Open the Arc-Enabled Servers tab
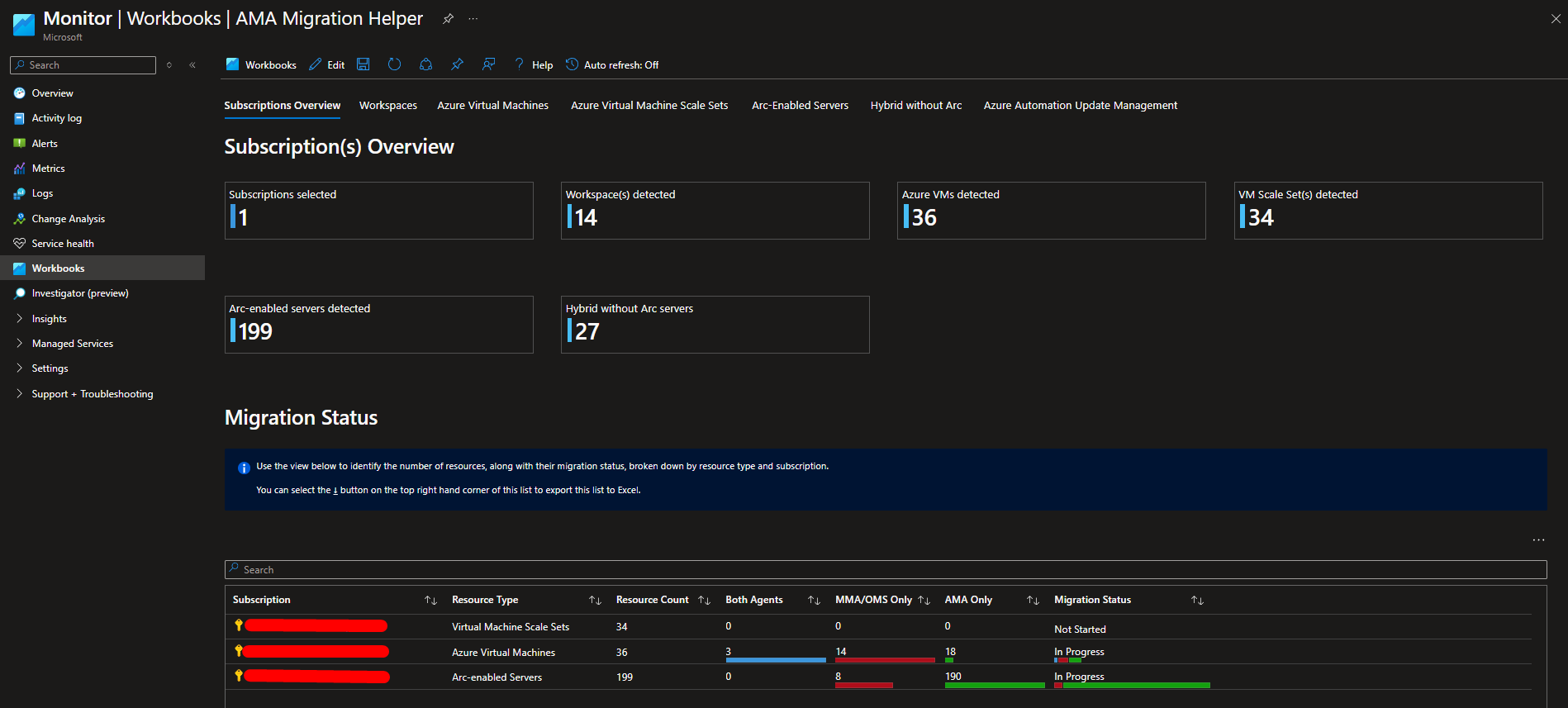 (x=800, y=106)
